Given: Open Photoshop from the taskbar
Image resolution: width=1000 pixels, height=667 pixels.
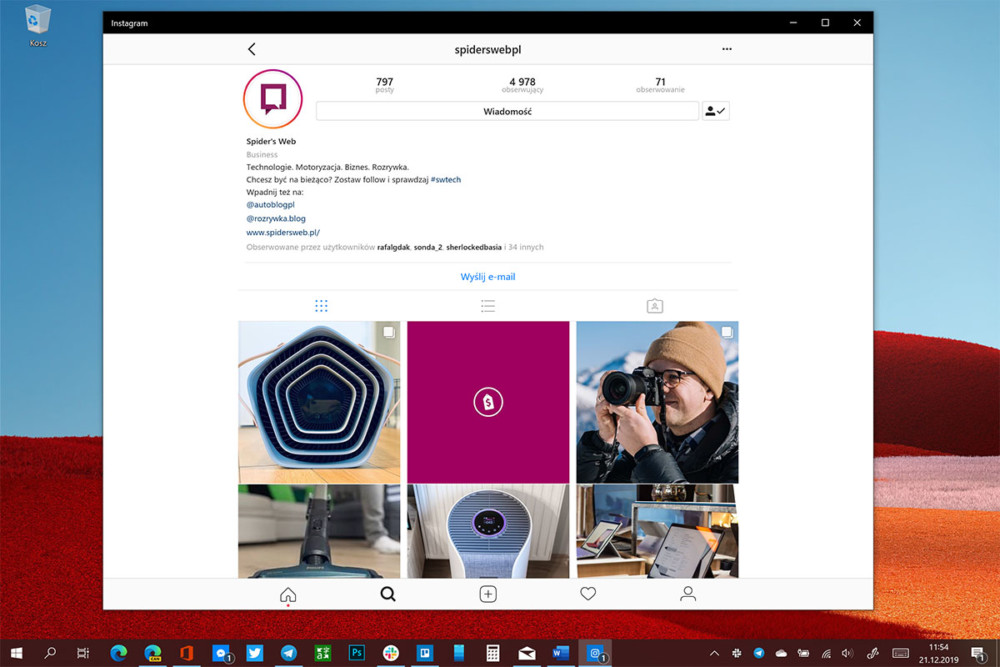Looking at the screenshot, I should coord(357,653).
